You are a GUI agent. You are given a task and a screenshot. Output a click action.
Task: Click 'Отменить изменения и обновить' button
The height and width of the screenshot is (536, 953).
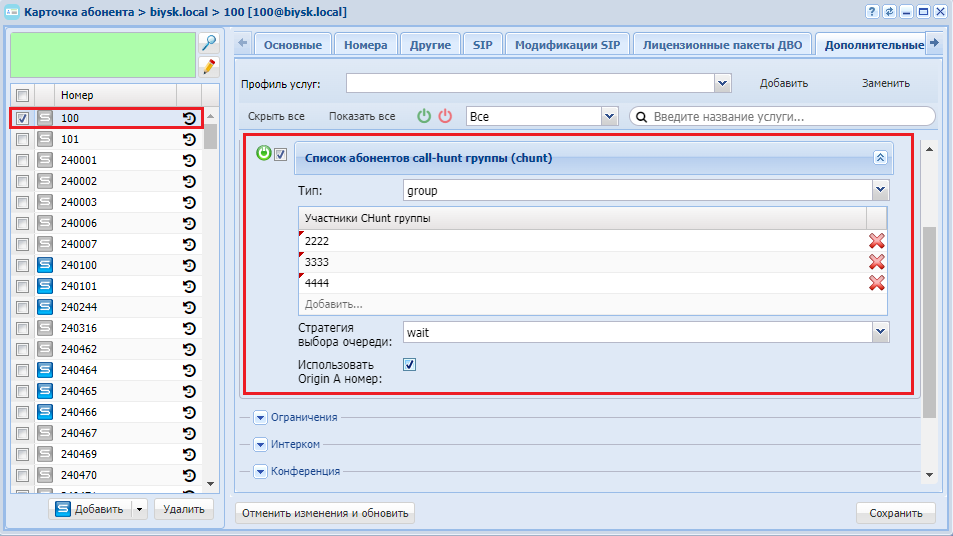(x=324, y=513)
